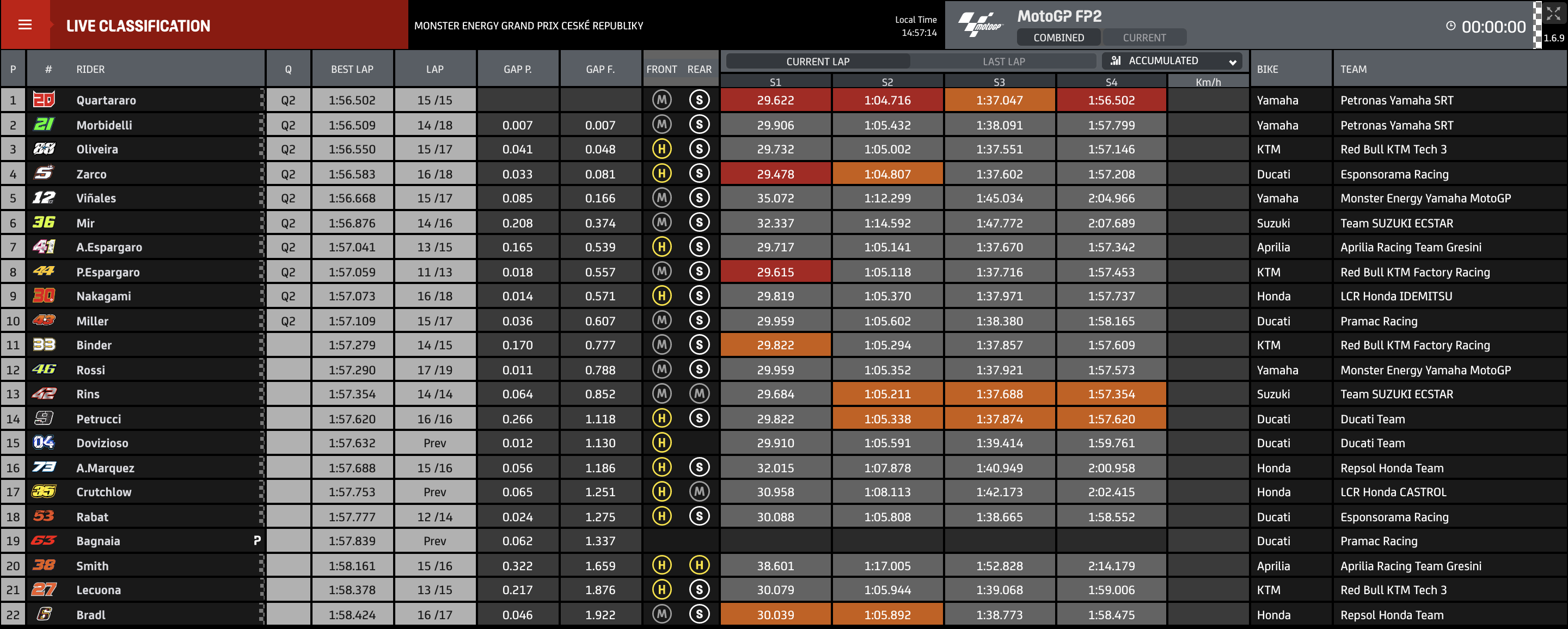Click Mir's number 36 badge

coord(44,223)
